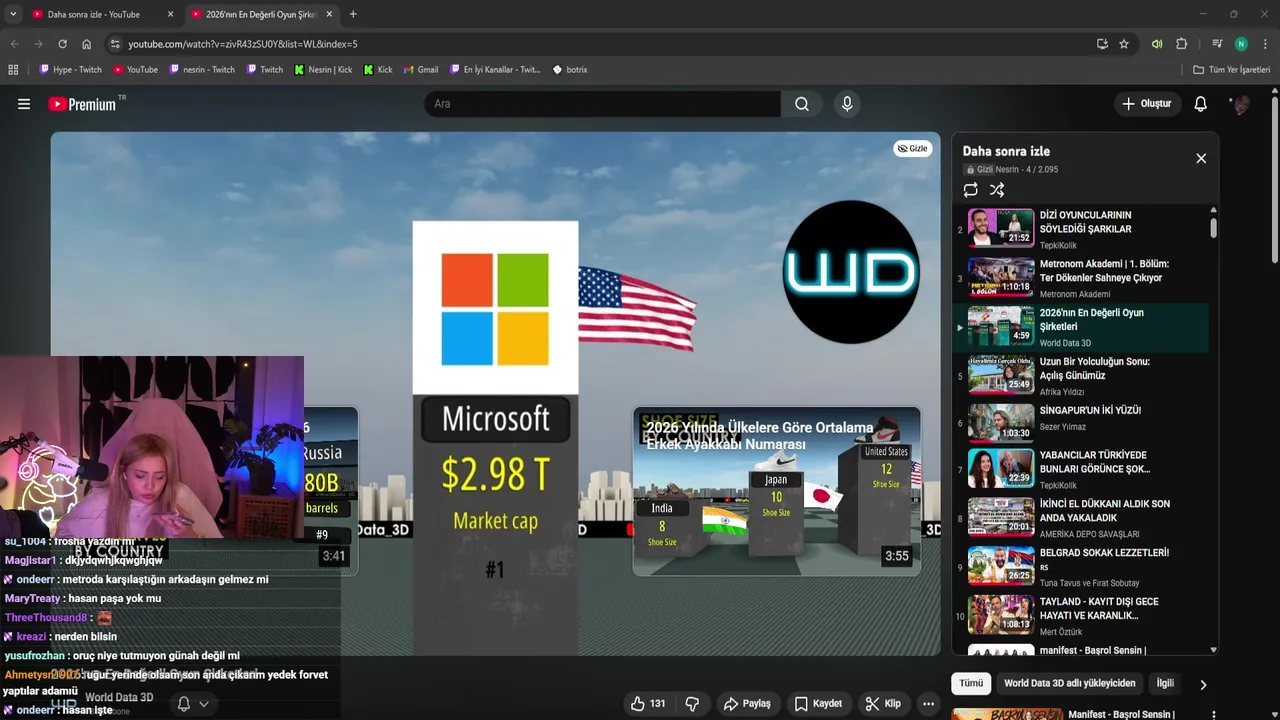Select World Data 3D adlı yükleyiciden chip
The width and height of the screenshot is (1280, 720).
pyautogui.click(x=1069, y=683)
